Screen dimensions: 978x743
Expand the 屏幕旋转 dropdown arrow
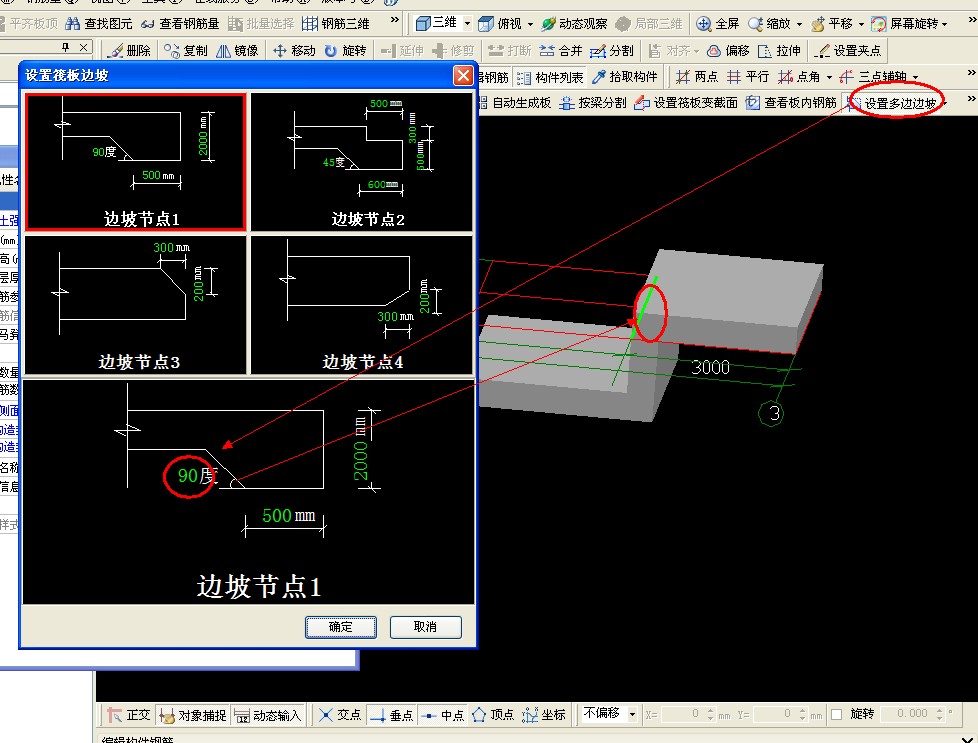945,24
